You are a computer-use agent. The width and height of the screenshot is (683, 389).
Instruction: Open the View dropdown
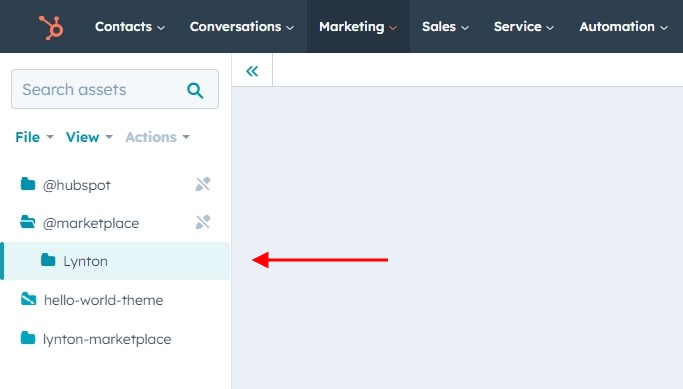click(89, 137)
